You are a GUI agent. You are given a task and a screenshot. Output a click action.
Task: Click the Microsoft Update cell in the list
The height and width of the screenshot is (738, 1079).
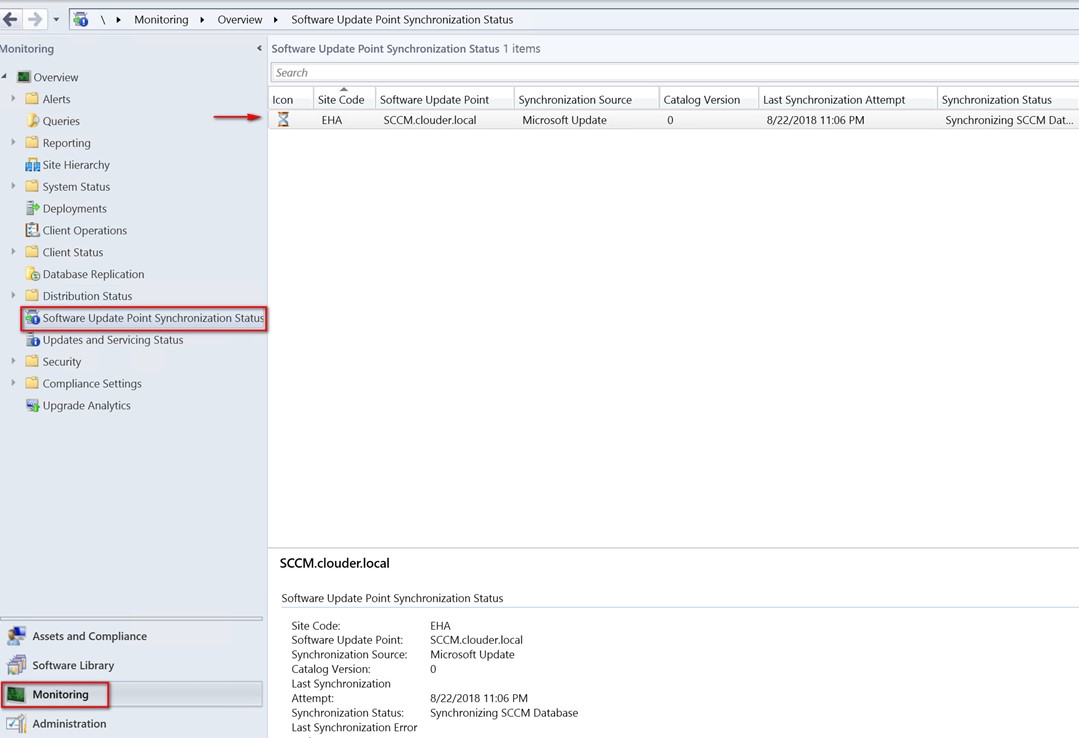point(564,120)
